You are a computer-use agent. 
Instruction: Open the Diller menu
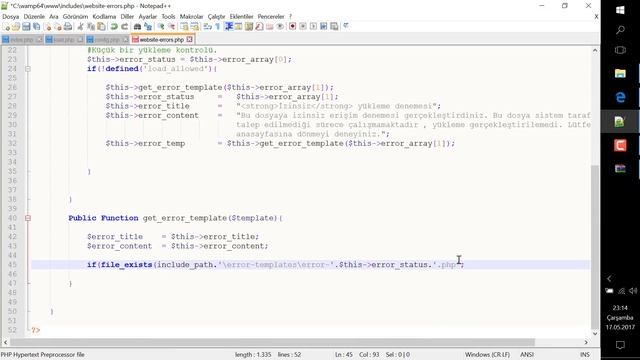[127, 17]
